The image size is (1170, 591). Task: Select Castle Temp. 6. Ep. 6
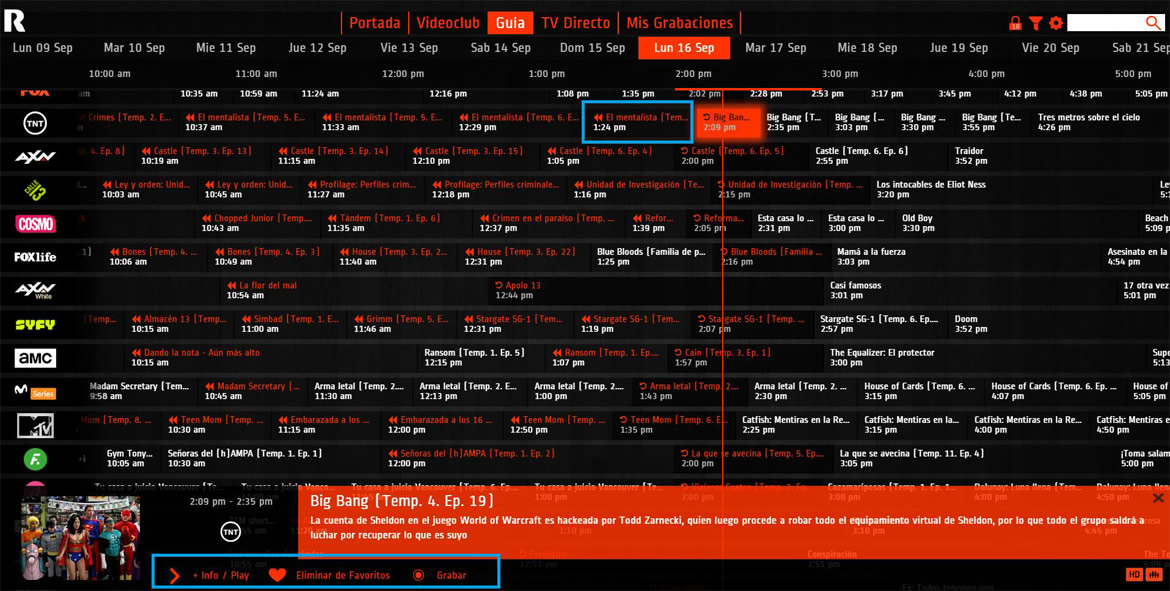point(862,156)
